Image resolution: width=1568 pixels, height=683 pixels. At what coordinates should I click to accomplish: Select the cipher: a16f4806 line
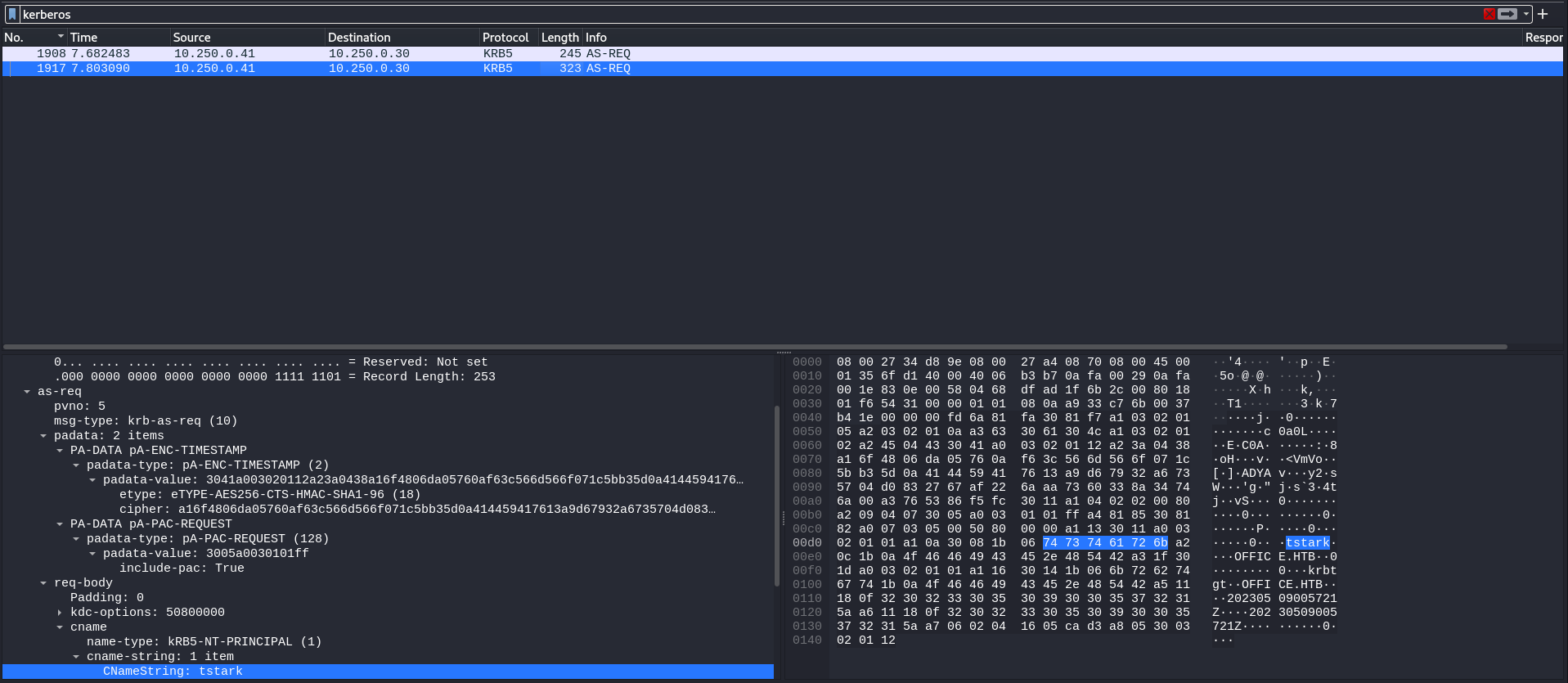tap(417, 510)
